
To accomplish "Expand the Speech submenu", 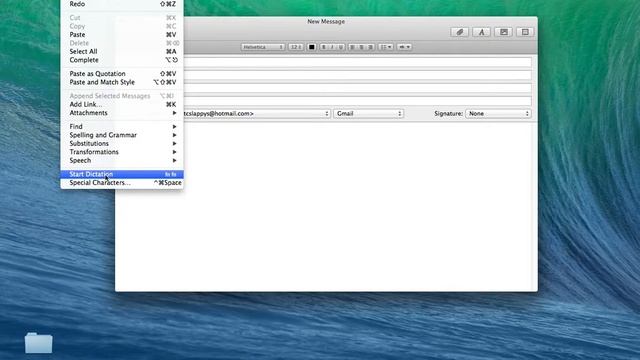I will point(122,160).
